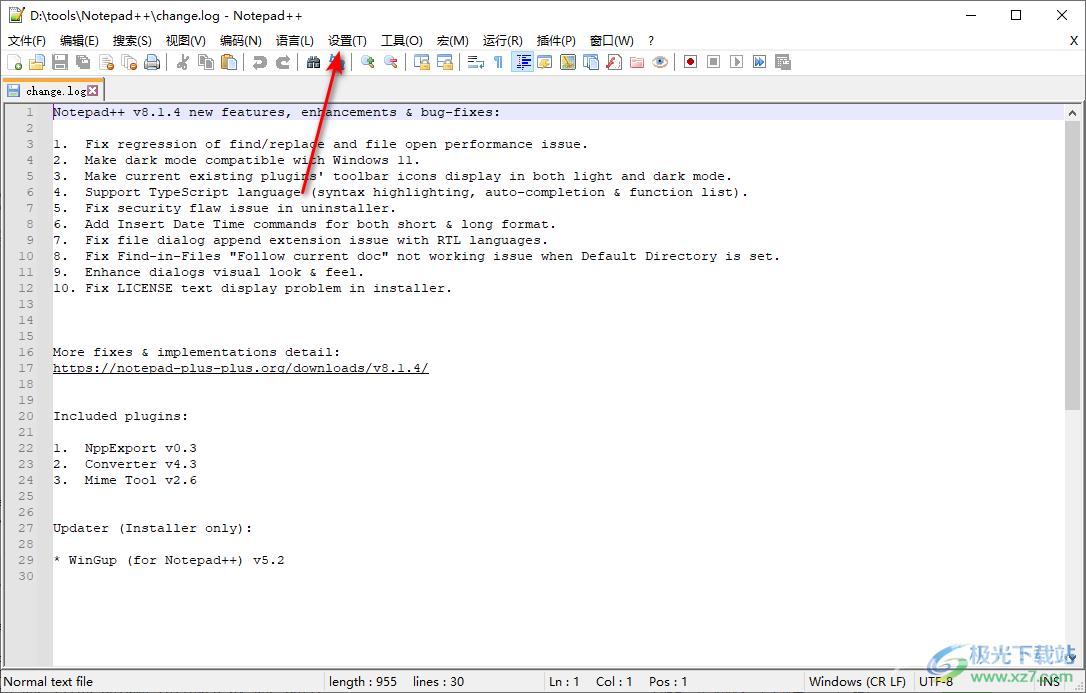
Task: Click the X at menu bar right end
Action: click(x=1074, y=41)
